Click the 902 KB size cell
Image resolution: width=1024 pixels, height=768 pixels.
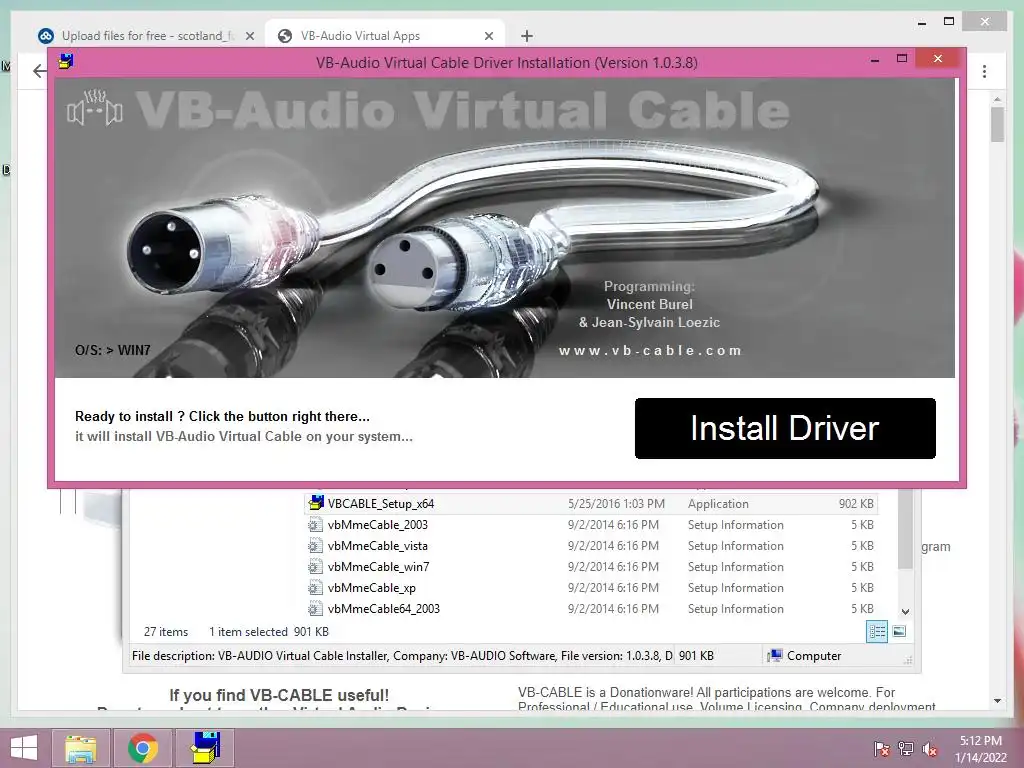tap(856, 504)
